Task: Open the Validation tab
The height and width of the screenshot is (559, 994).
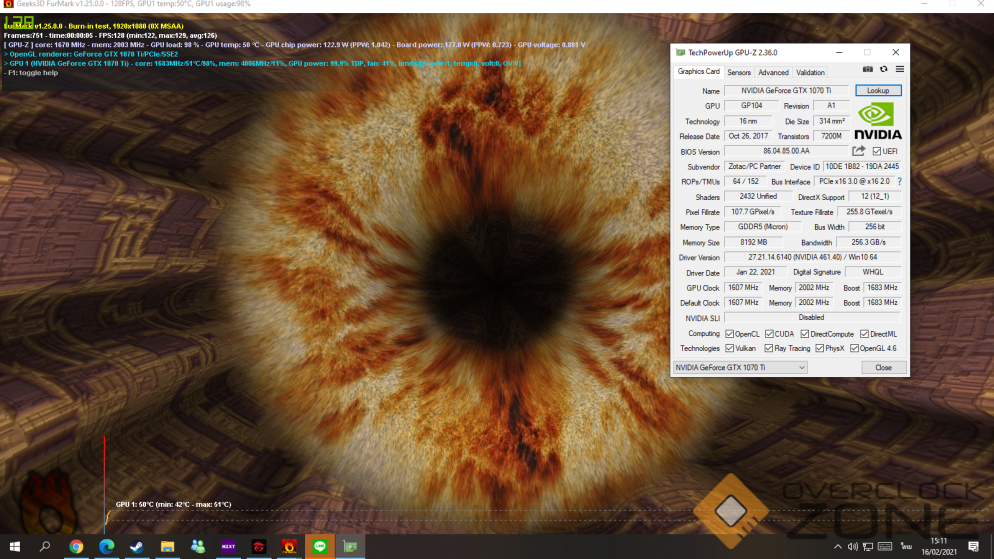Action: tap(810, 72)
